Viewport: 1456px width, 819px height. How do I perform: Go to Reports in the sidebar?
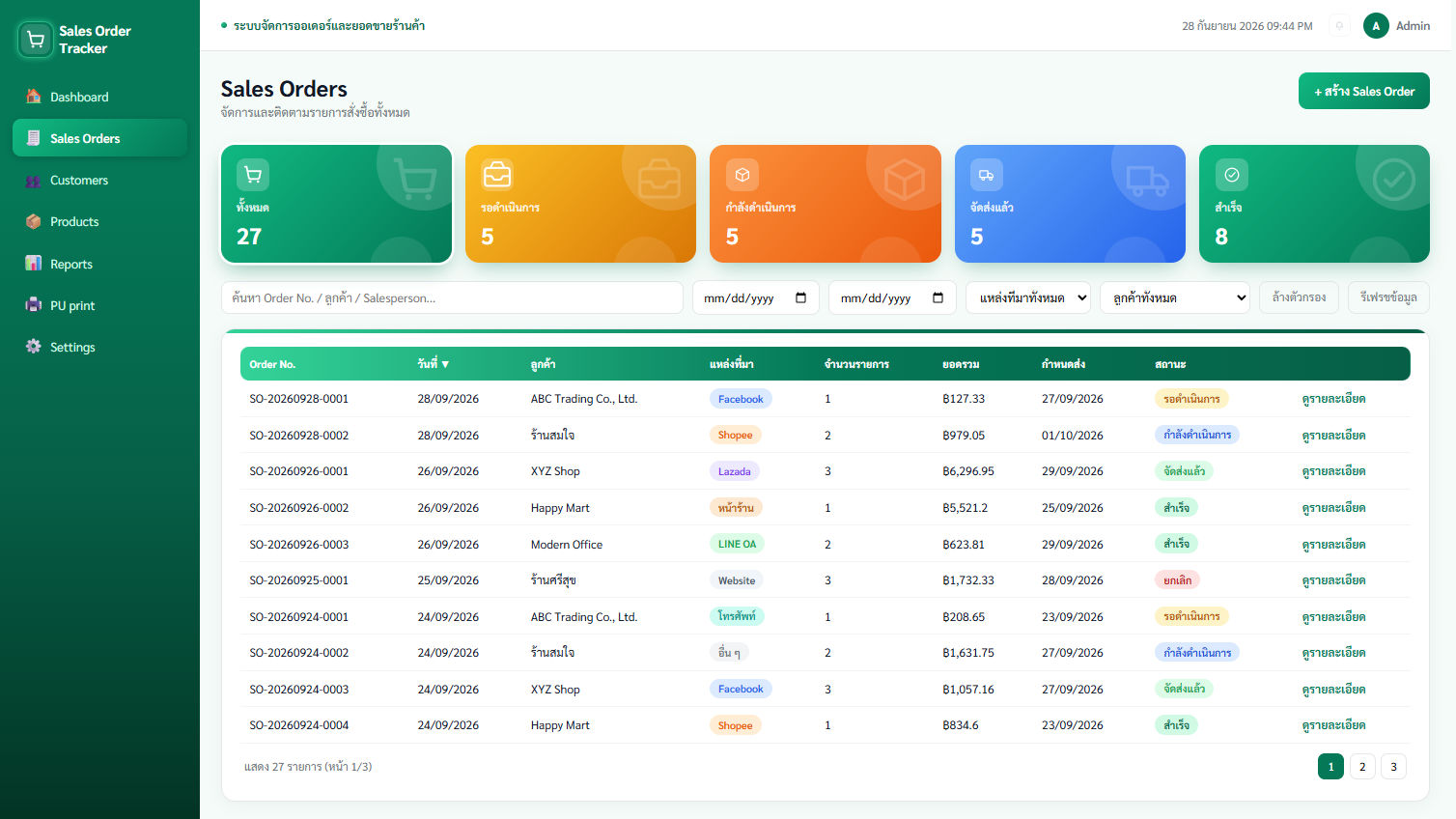(99, 264)
